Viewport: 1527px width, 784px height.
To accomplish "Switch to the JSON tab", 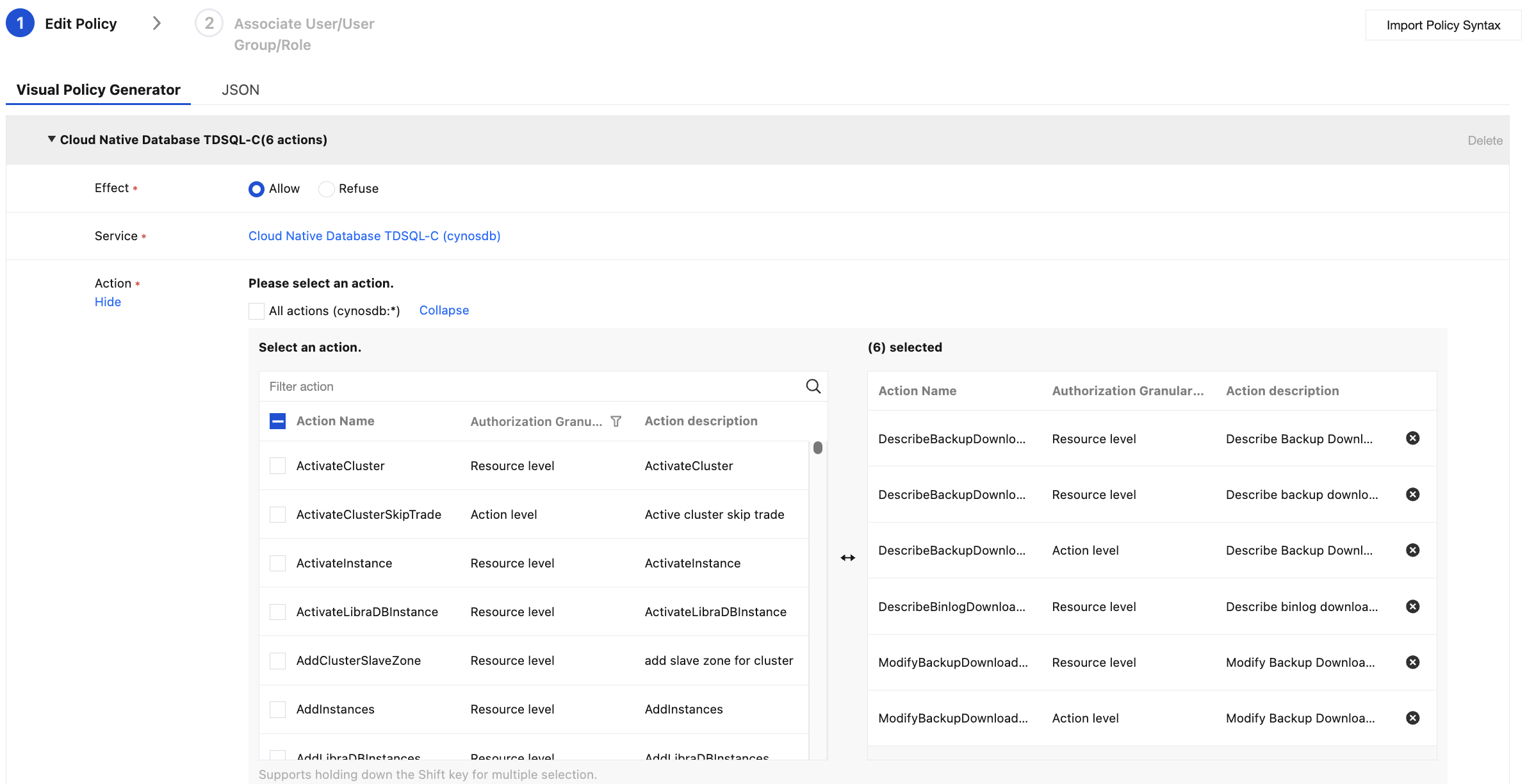I will 240,90.
